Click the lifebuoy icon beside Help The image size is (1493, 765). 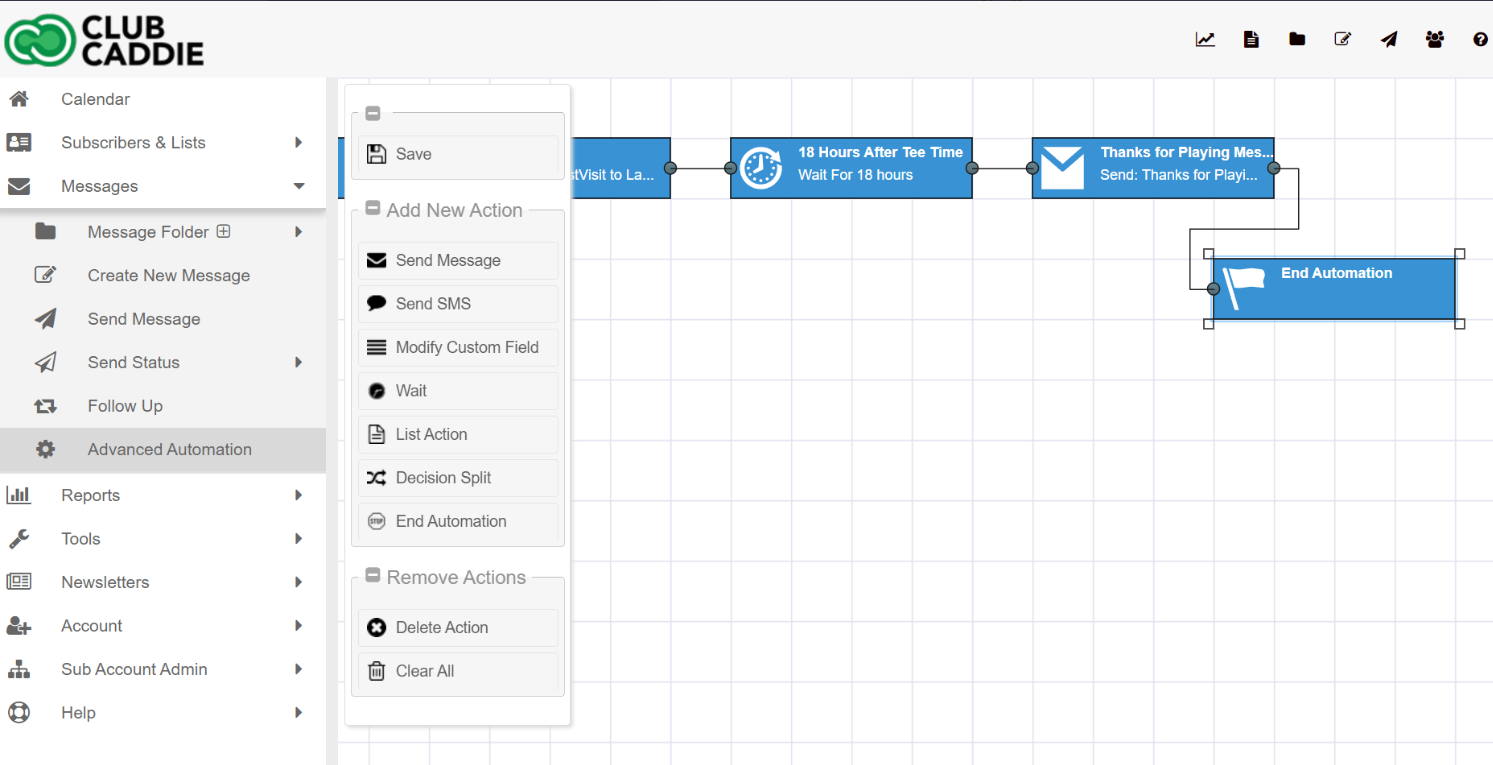click(x=19, y=713)
